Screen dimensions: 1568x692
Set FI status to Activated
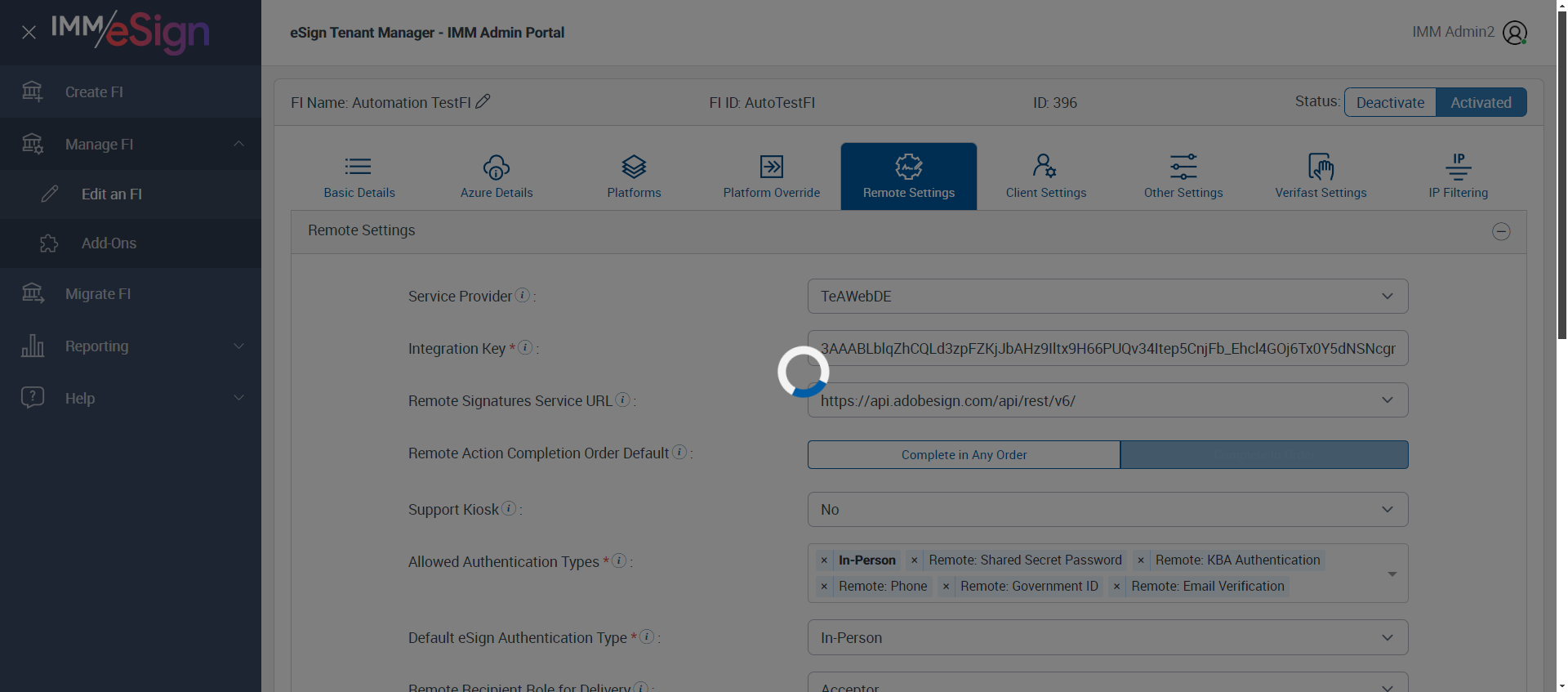click(1481, 102)
